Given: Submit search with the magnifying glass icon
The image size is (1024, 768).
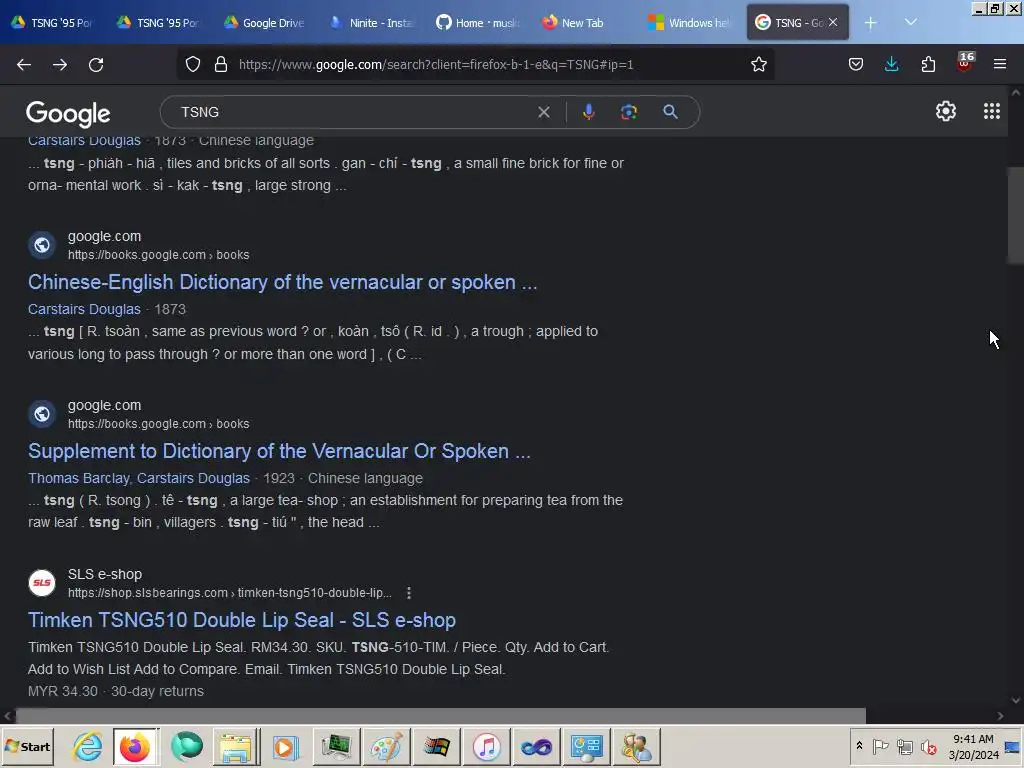Looking at the screenshot, I should tap(670, 112).
